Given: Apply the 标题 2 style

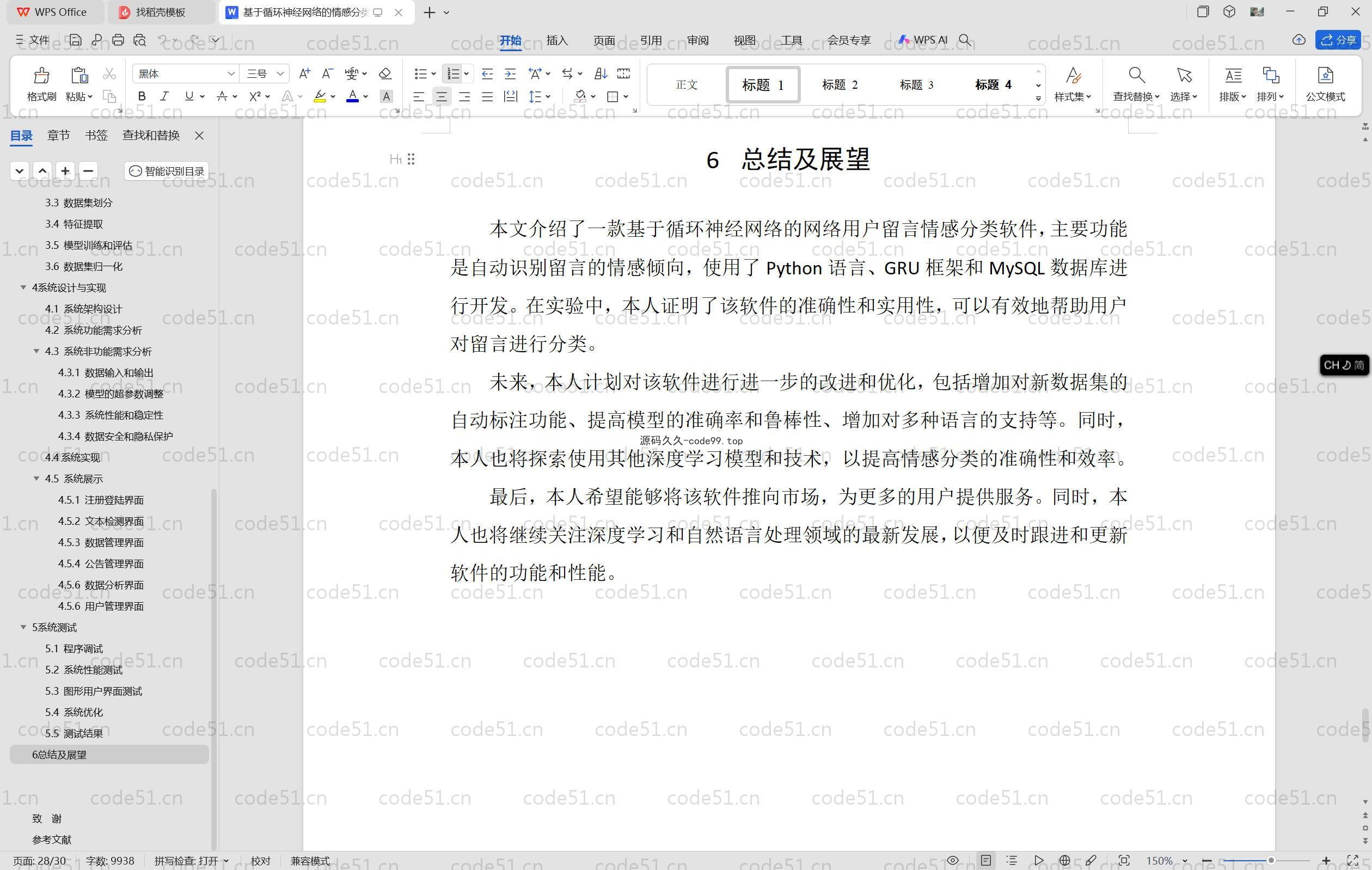Looking at the screenshot, I should click(840, 84).
